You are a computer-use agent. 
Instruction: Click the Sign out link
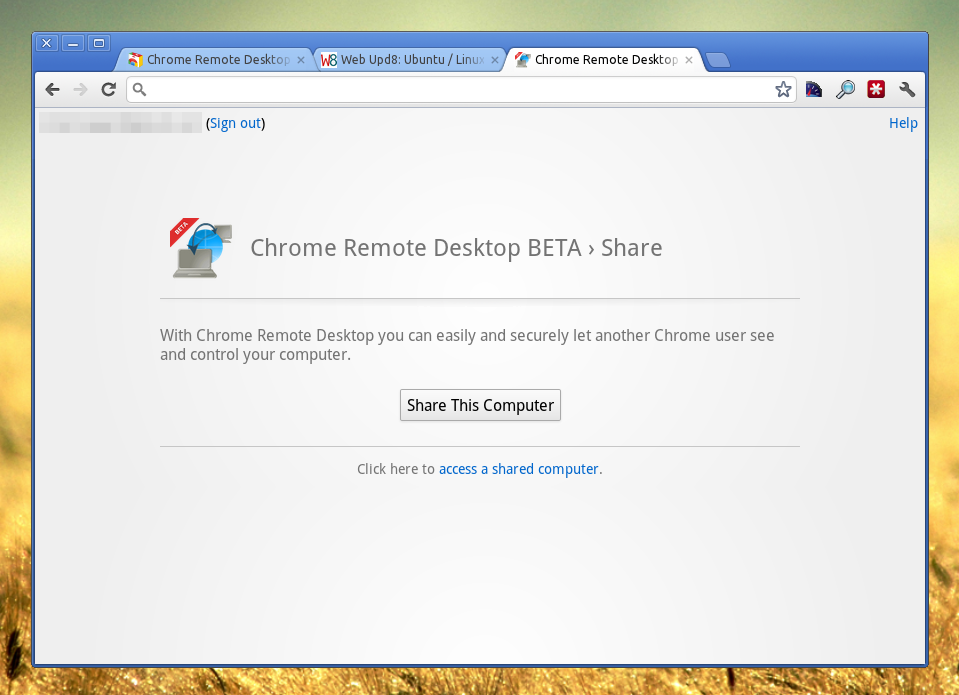tap(235, 124)
